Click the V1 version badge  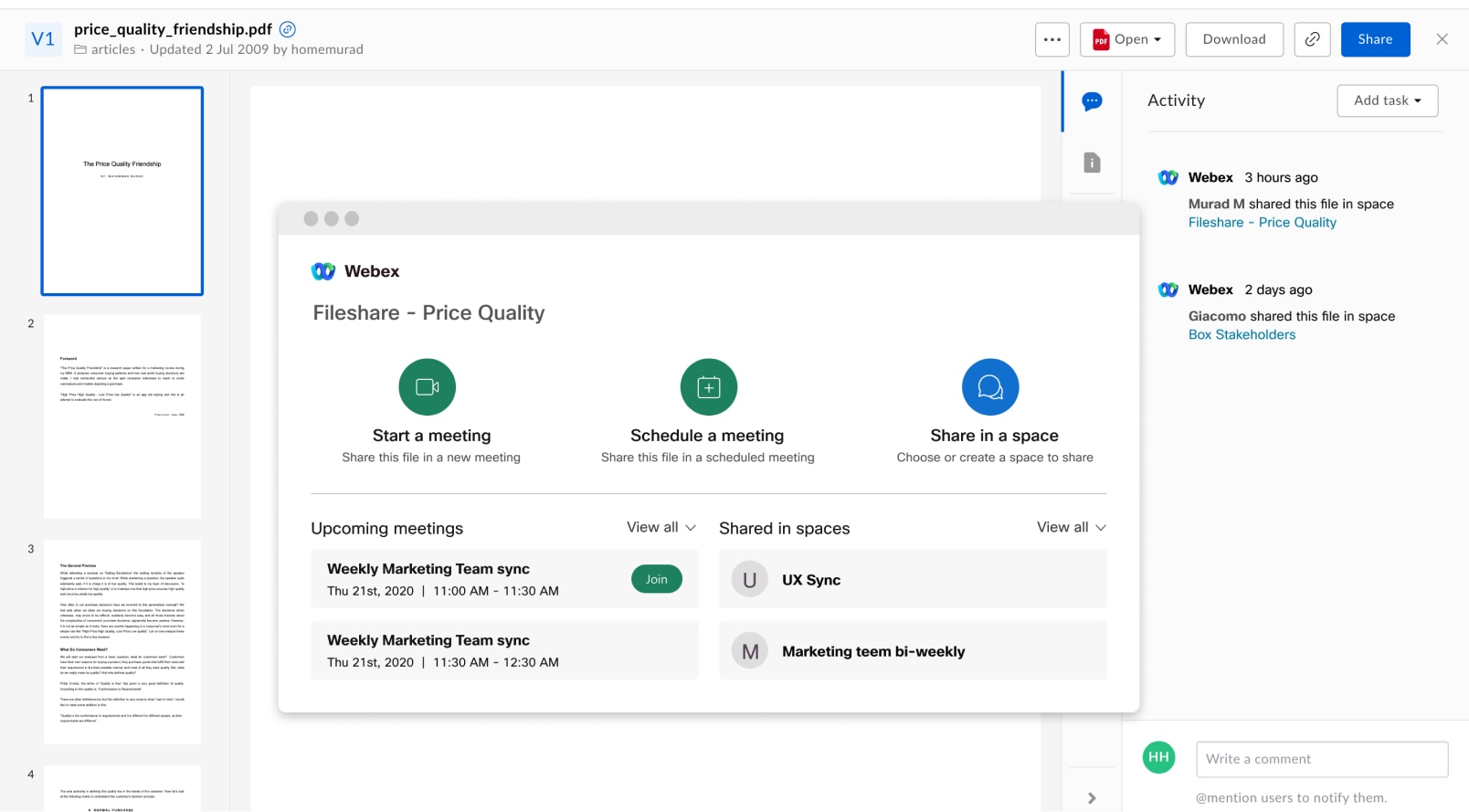(43, 39)
